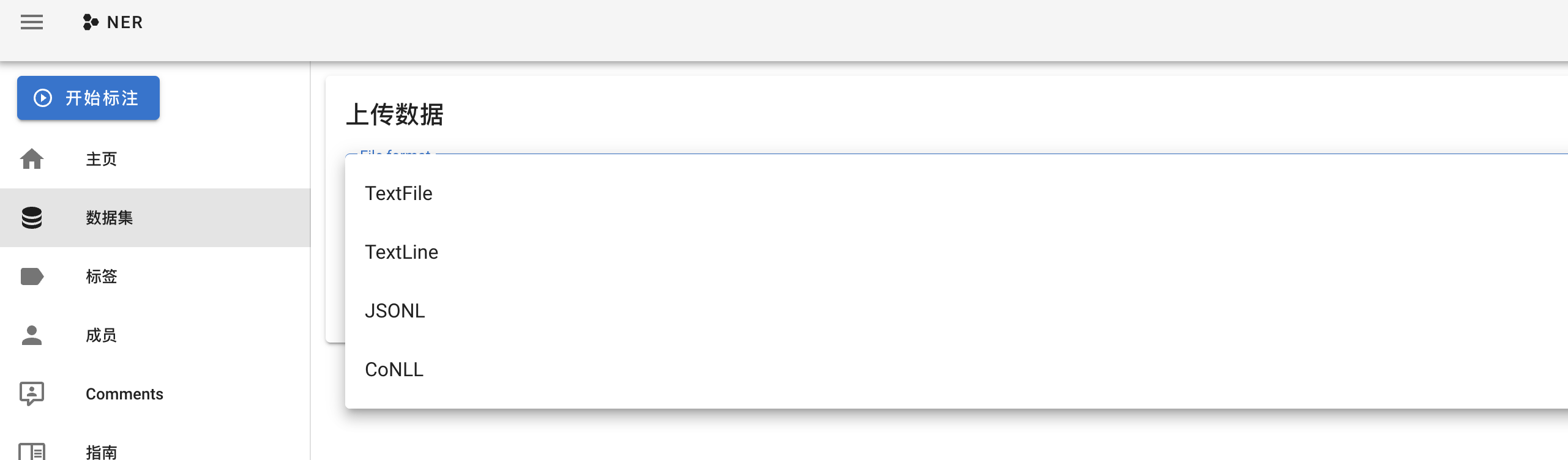Click the label tag icon
Viewport: 1568px width, 460px height.
(32, 276)
